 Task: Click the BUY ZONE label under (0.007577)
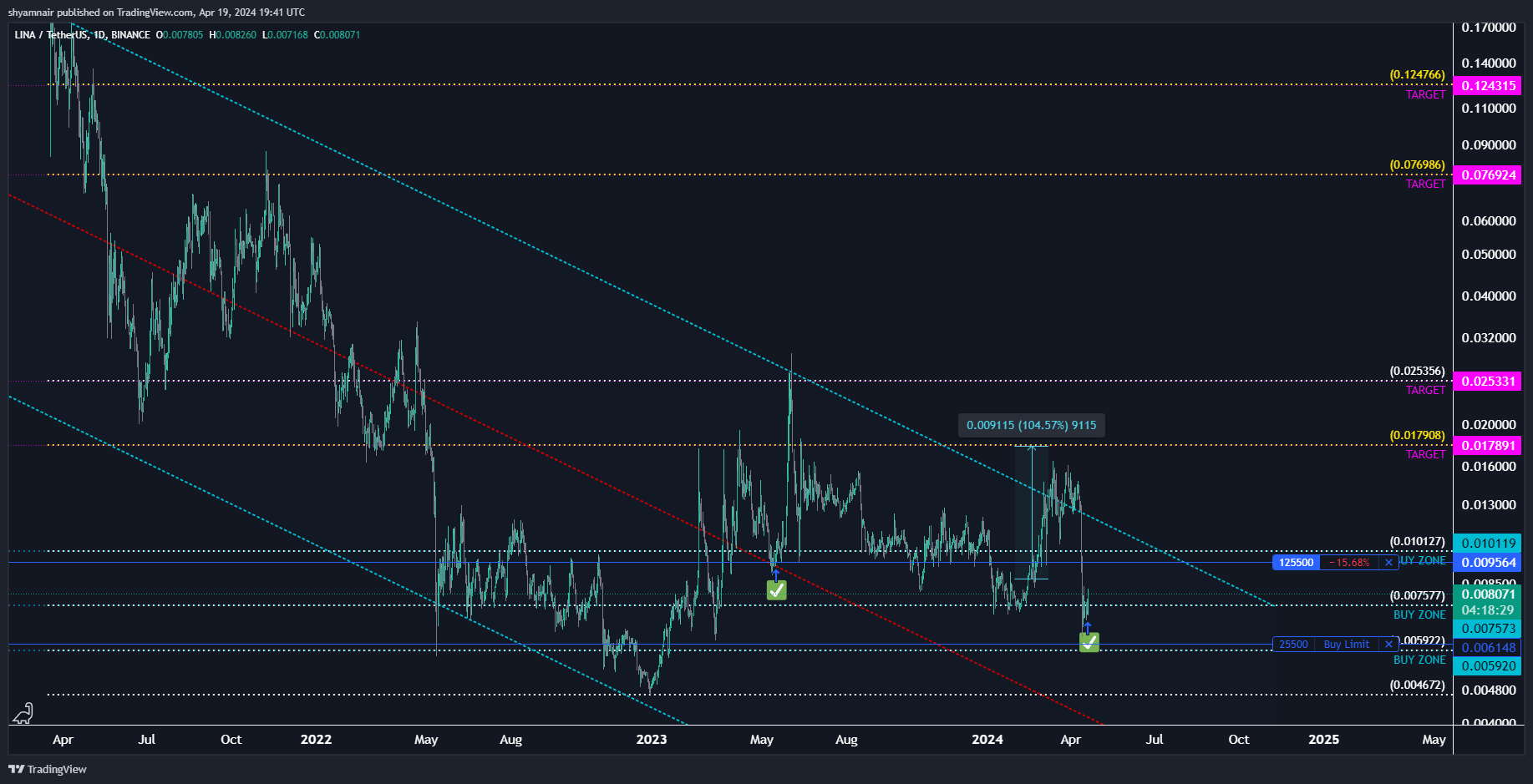1419,615
